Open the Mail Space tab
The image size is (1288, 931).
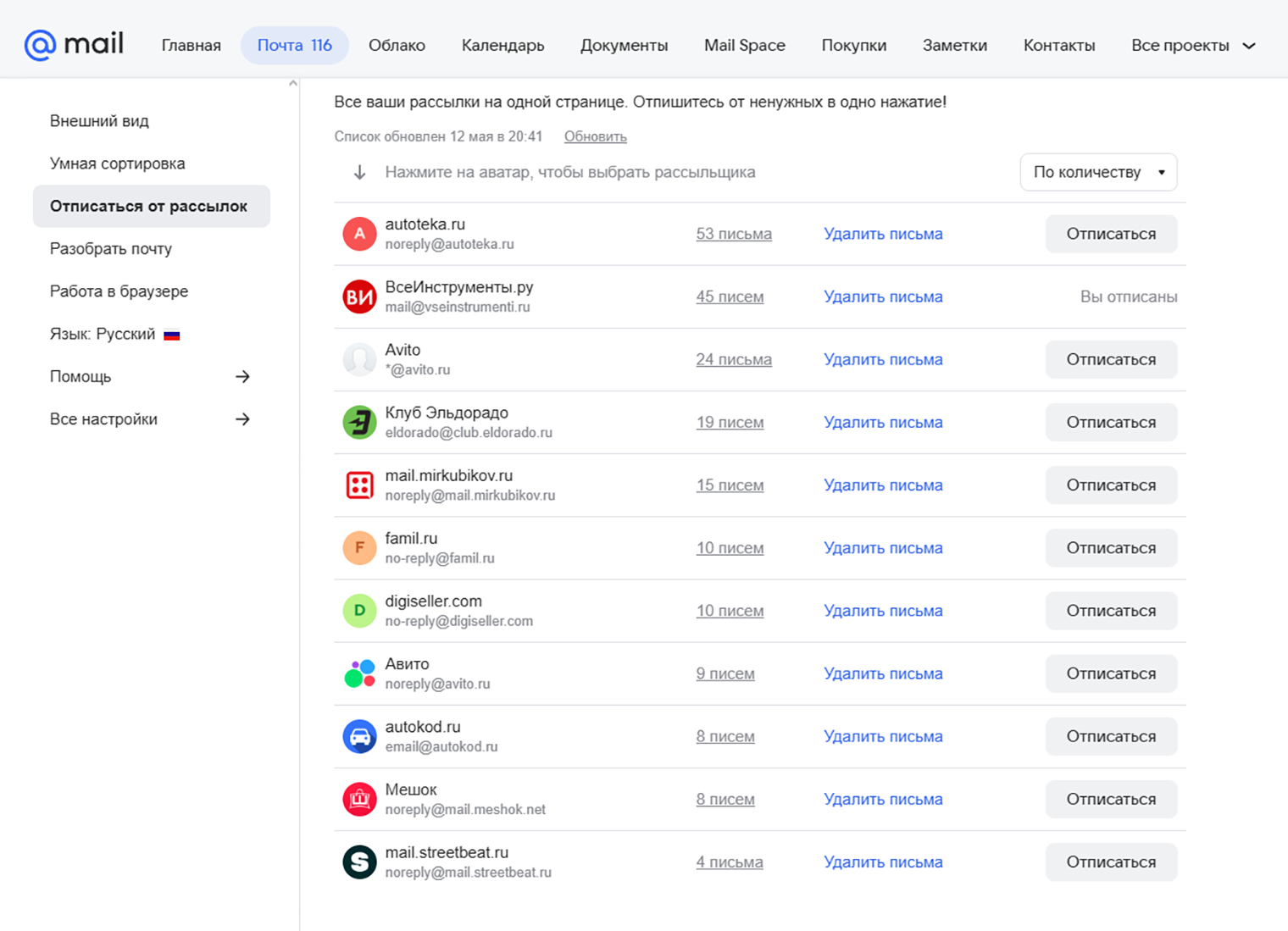coord(745,45)
